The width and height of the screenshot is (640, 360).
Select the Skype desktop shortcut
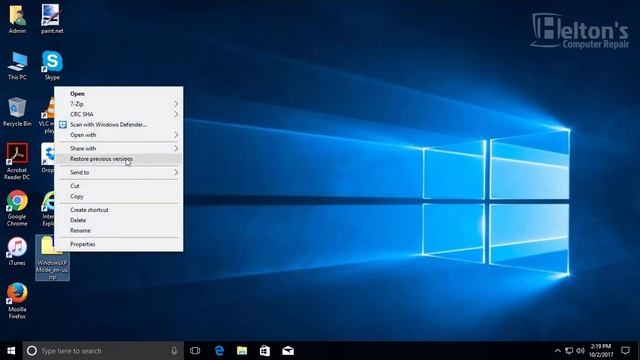coord(52,66)
